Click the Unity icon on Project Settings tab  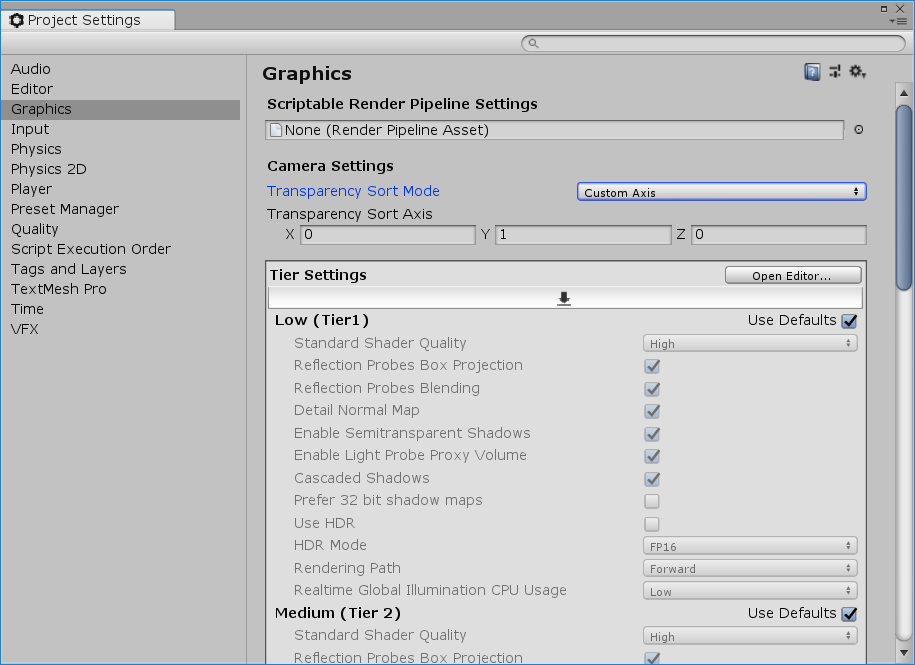pos(17,20)
